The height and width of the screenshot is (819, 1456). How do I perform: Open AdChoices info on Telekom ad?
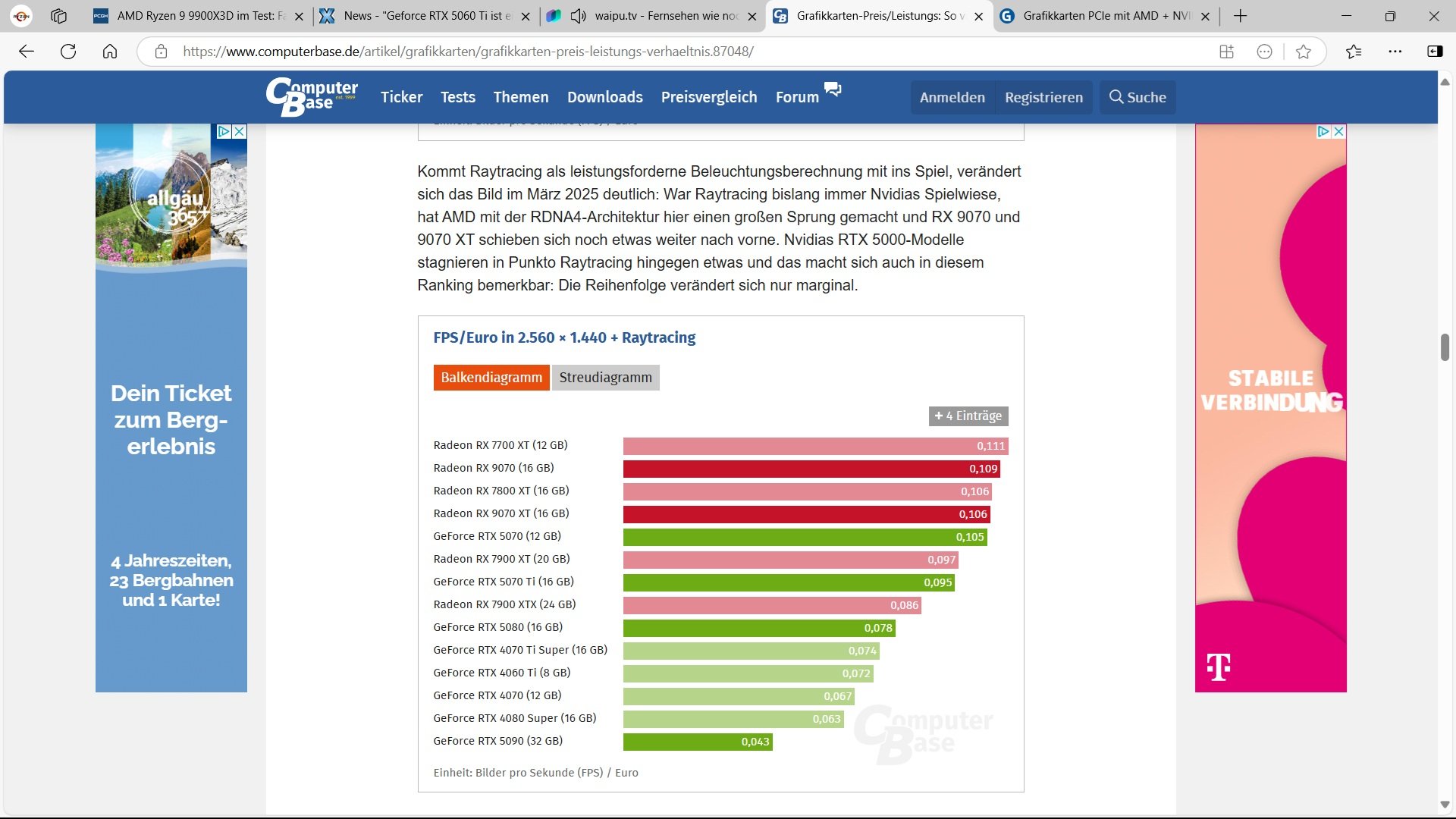tap(1323, 131)
